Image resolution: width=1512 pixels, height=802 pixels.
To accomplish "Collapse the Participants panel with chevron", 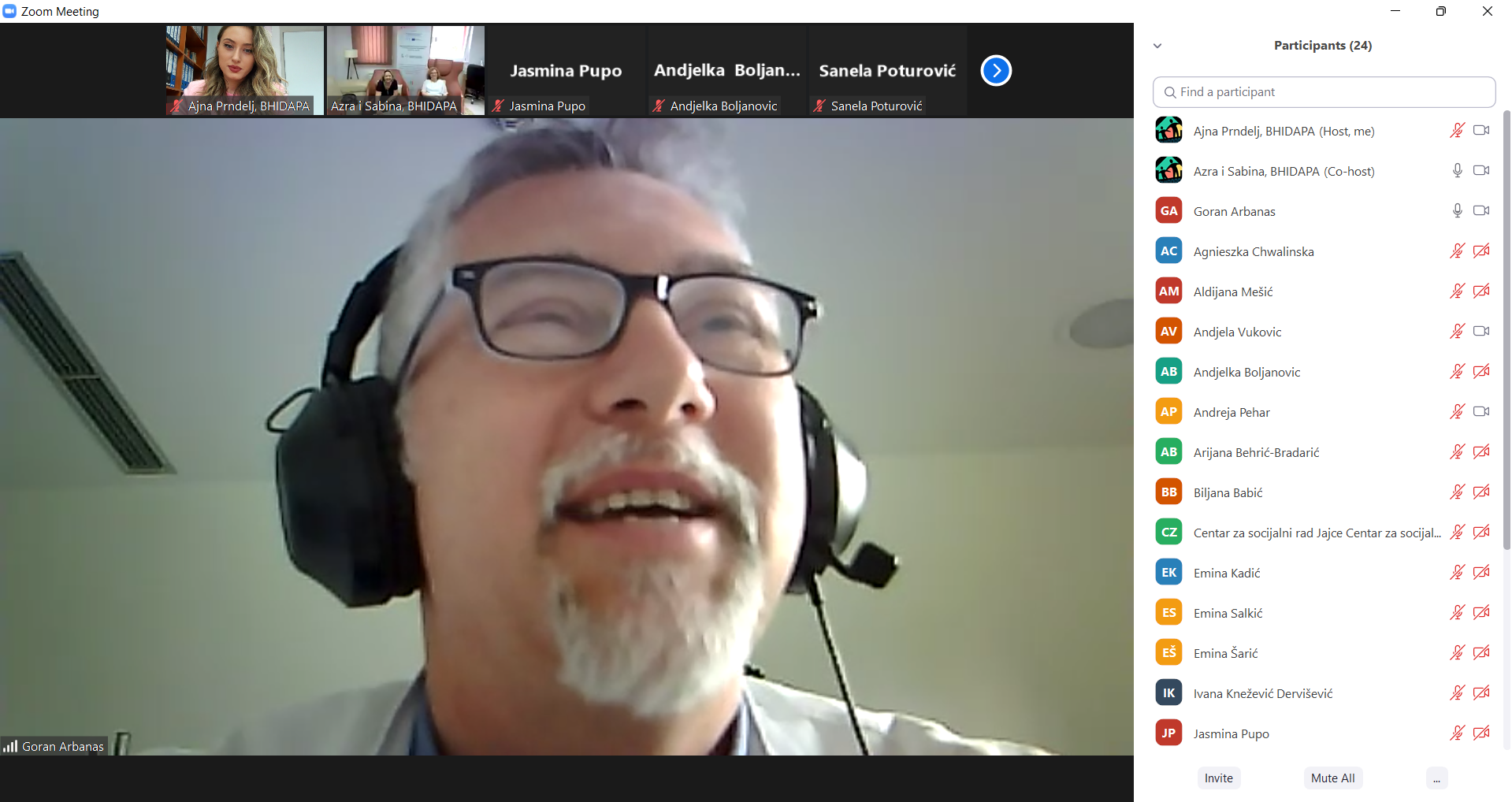I will 1157,46.
